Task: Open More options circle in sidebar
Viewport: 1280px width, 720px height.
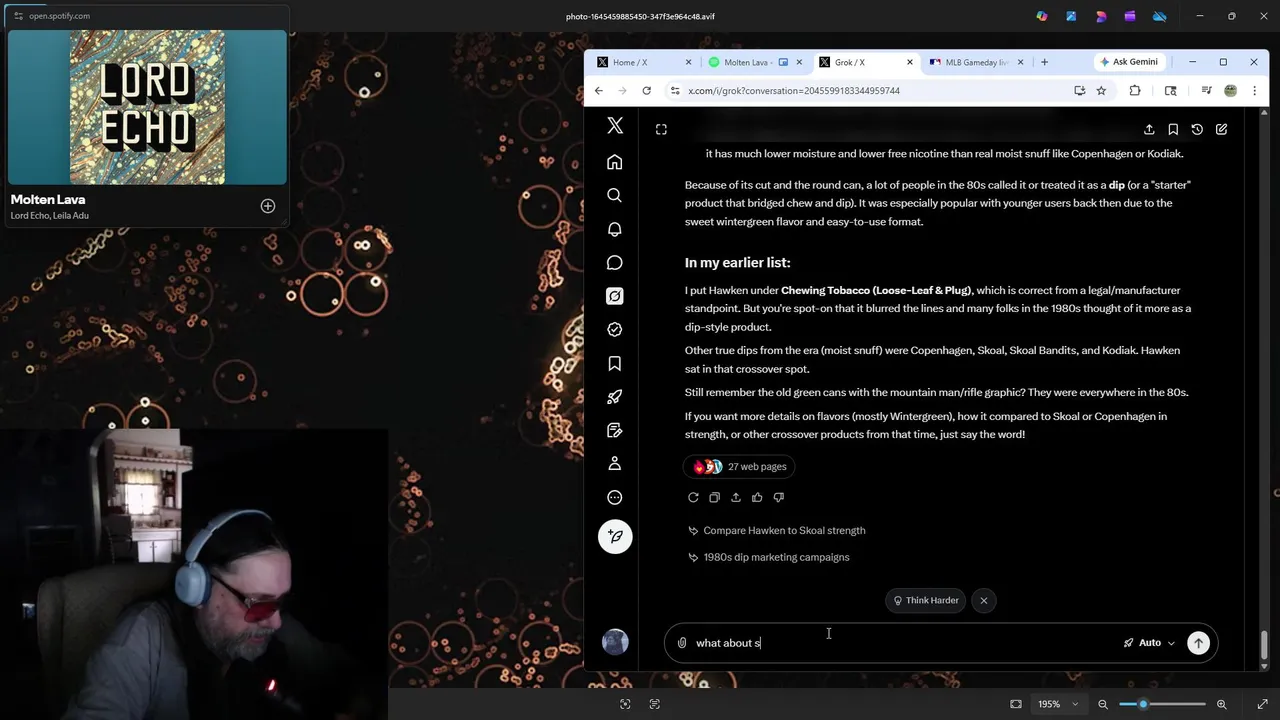Action: (x=615, y=497)
